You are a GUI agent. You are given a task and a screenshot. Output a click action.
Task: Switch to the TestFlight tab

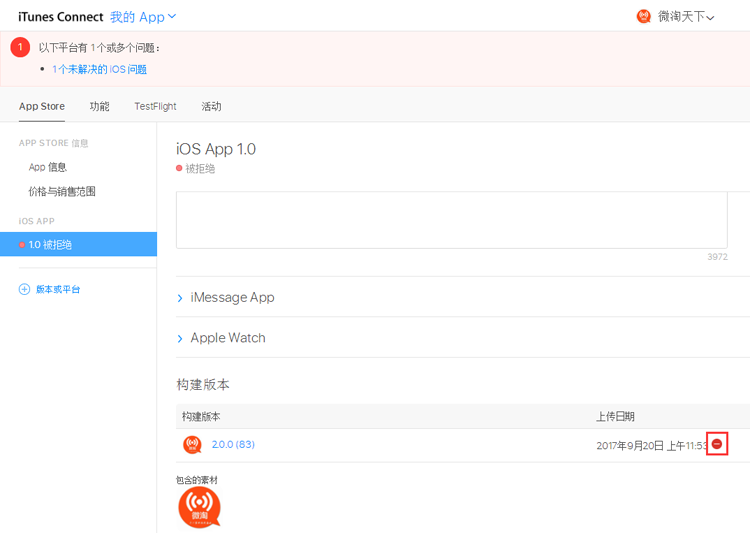155,106
